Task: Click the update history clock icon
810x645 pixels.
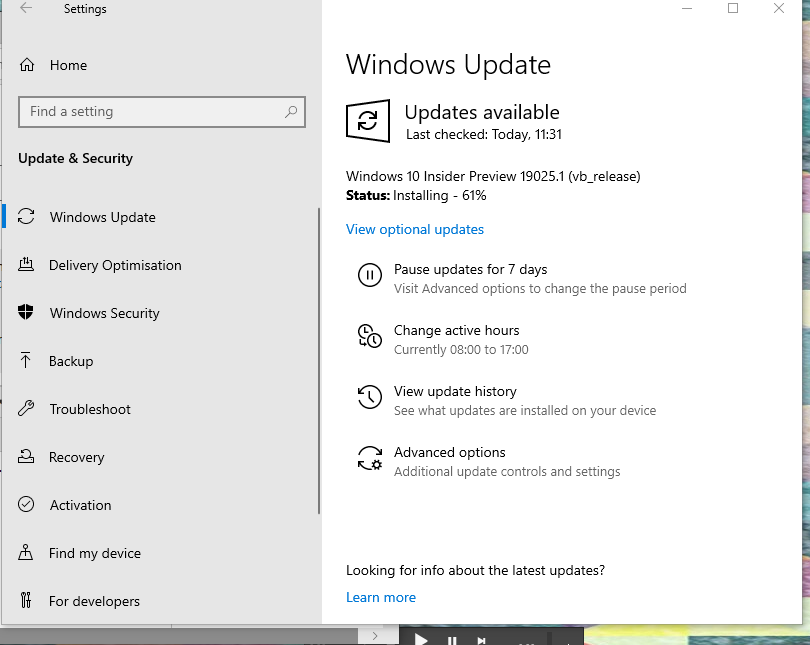Action: 370,397
